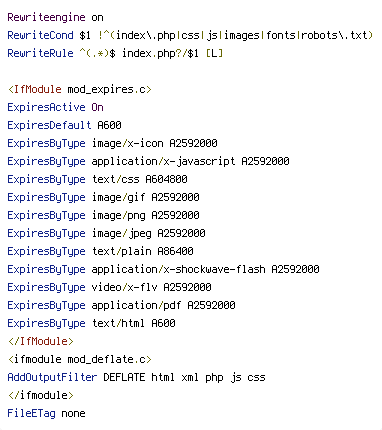Click the application/pdf type text
Screen dimensions: 382x430
[136, 305]
